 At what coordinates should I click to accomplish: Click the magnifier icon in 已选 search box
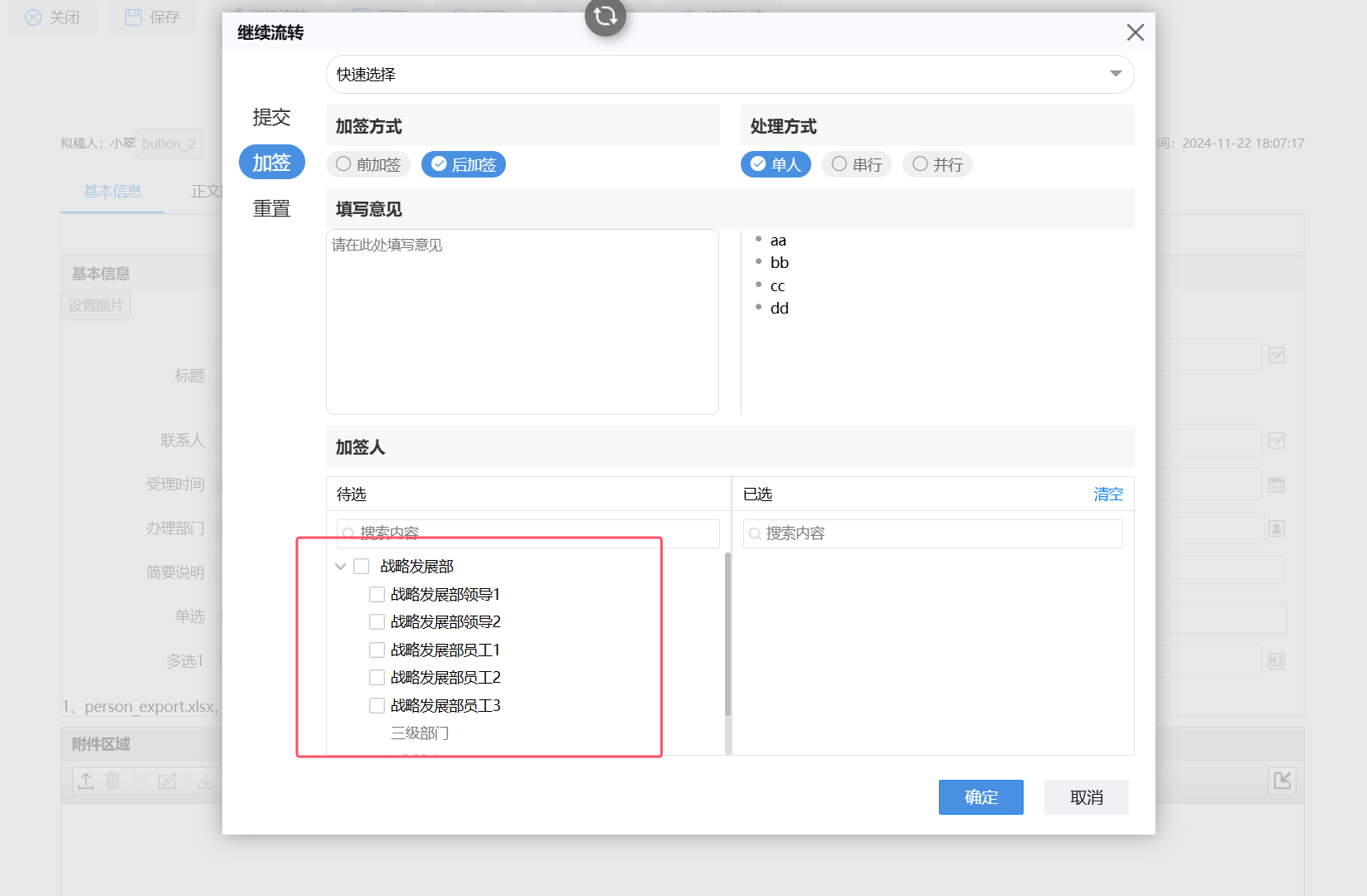755,533
